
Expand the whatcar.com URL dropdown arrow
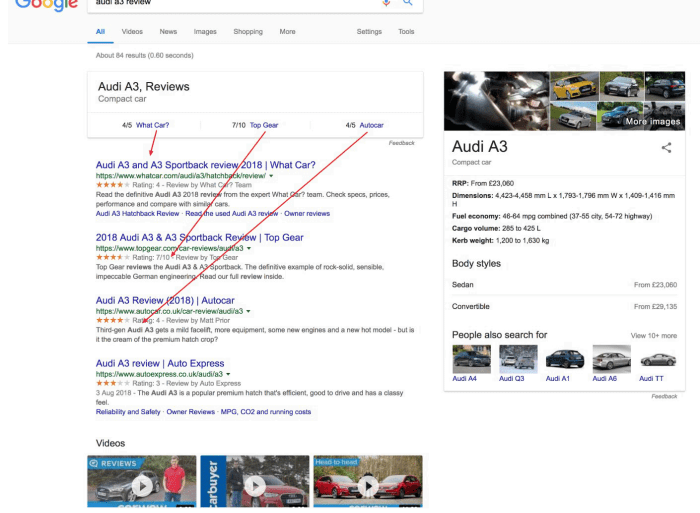click(271, 176)
